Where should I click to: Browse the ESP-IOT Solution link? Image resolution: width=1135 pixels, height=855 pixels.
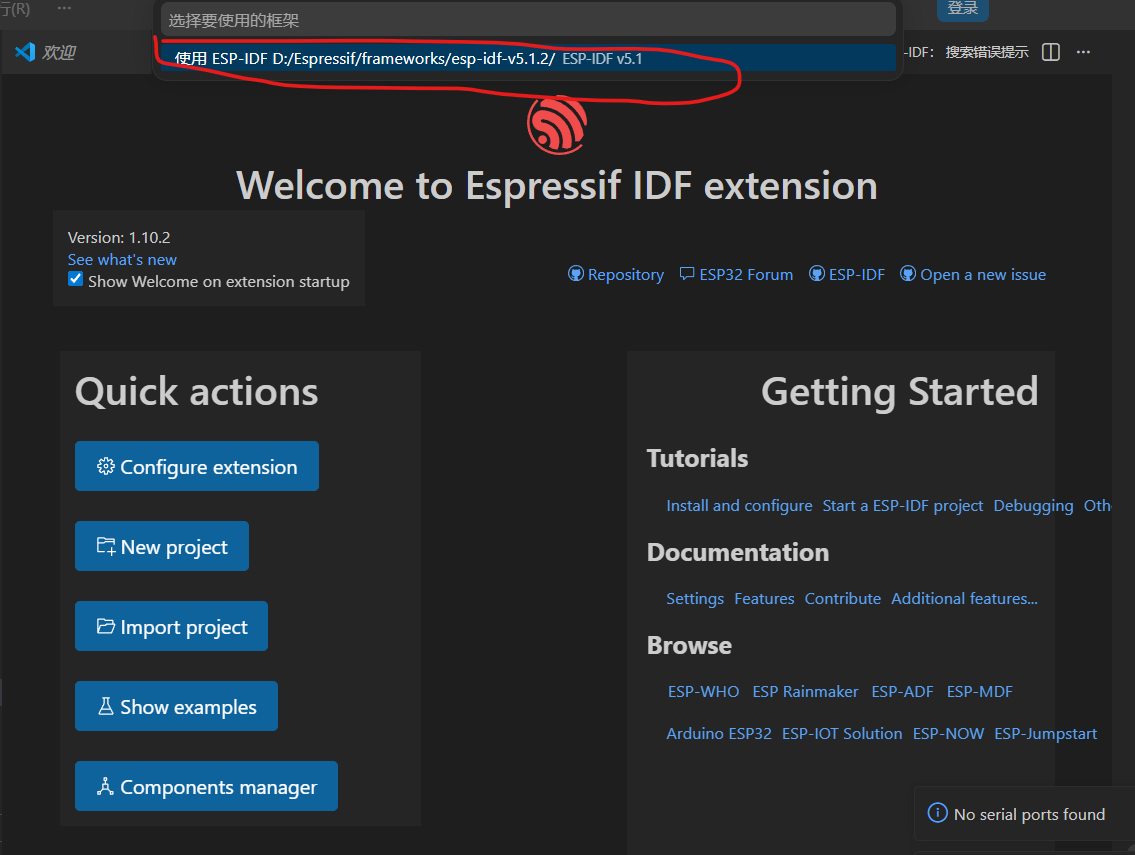point(842,733)
